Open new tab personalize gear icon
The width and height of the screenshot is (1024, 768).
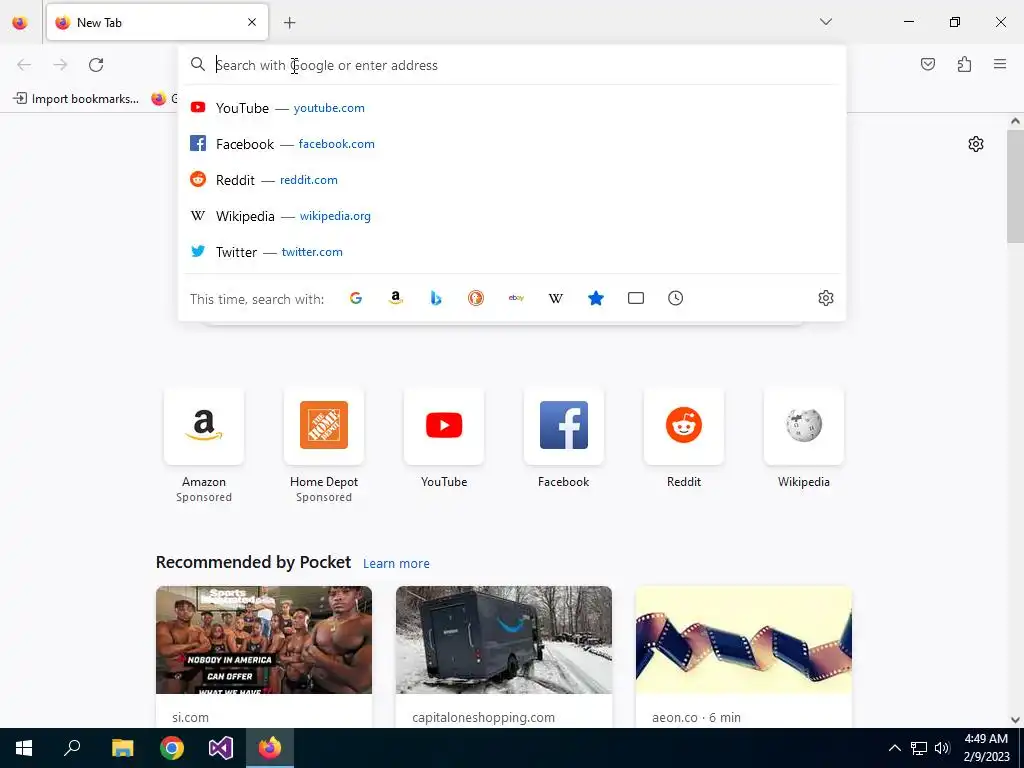(x=976, y=144)
